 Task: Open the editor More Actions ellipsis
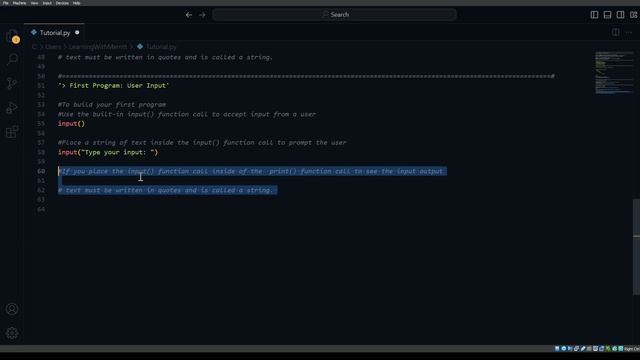[x=629, y=32]
